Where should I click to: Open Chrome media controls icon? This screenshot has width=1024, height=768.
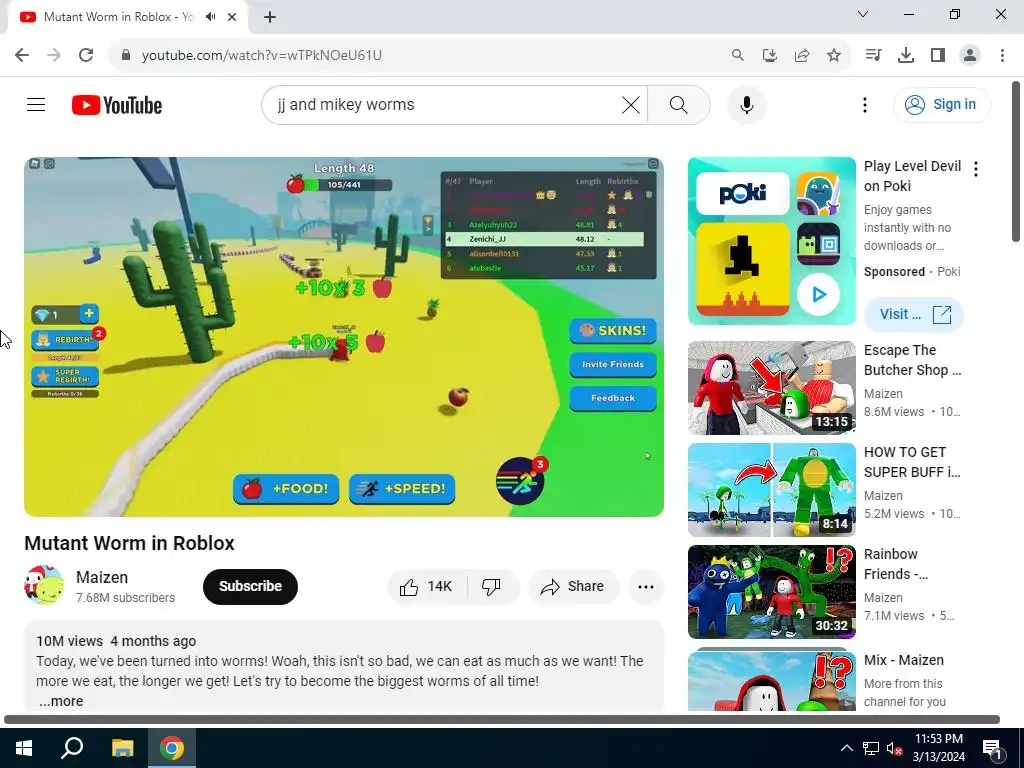click(x=873, y=55)
